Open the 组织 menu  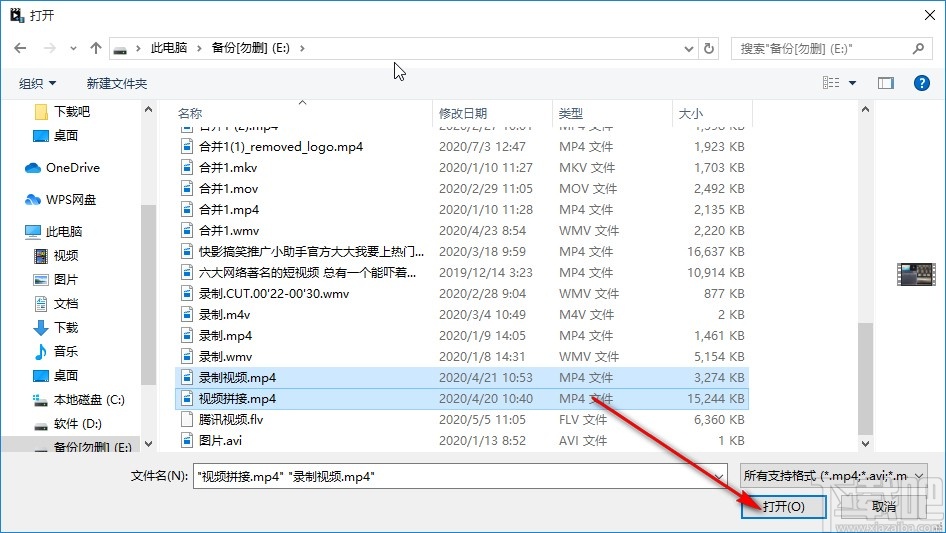37,83
